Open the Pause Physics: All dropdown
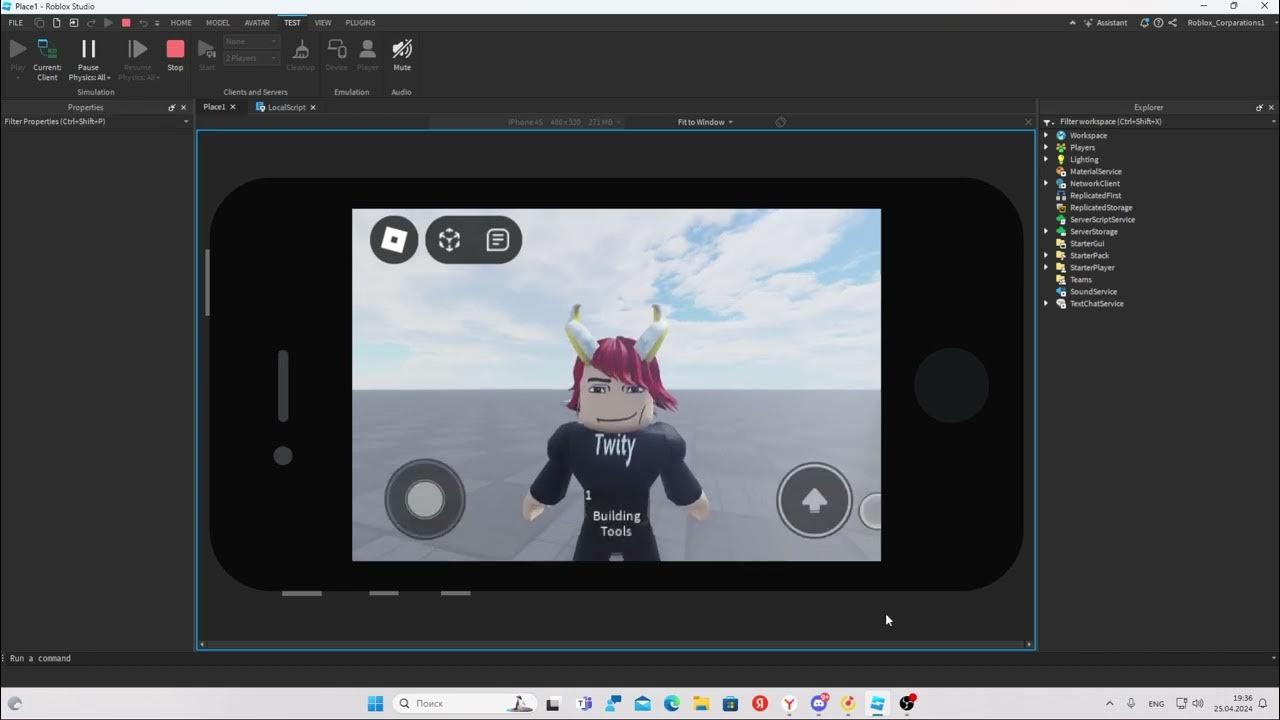Screen dimensions: 1280x720 (88, 78)
